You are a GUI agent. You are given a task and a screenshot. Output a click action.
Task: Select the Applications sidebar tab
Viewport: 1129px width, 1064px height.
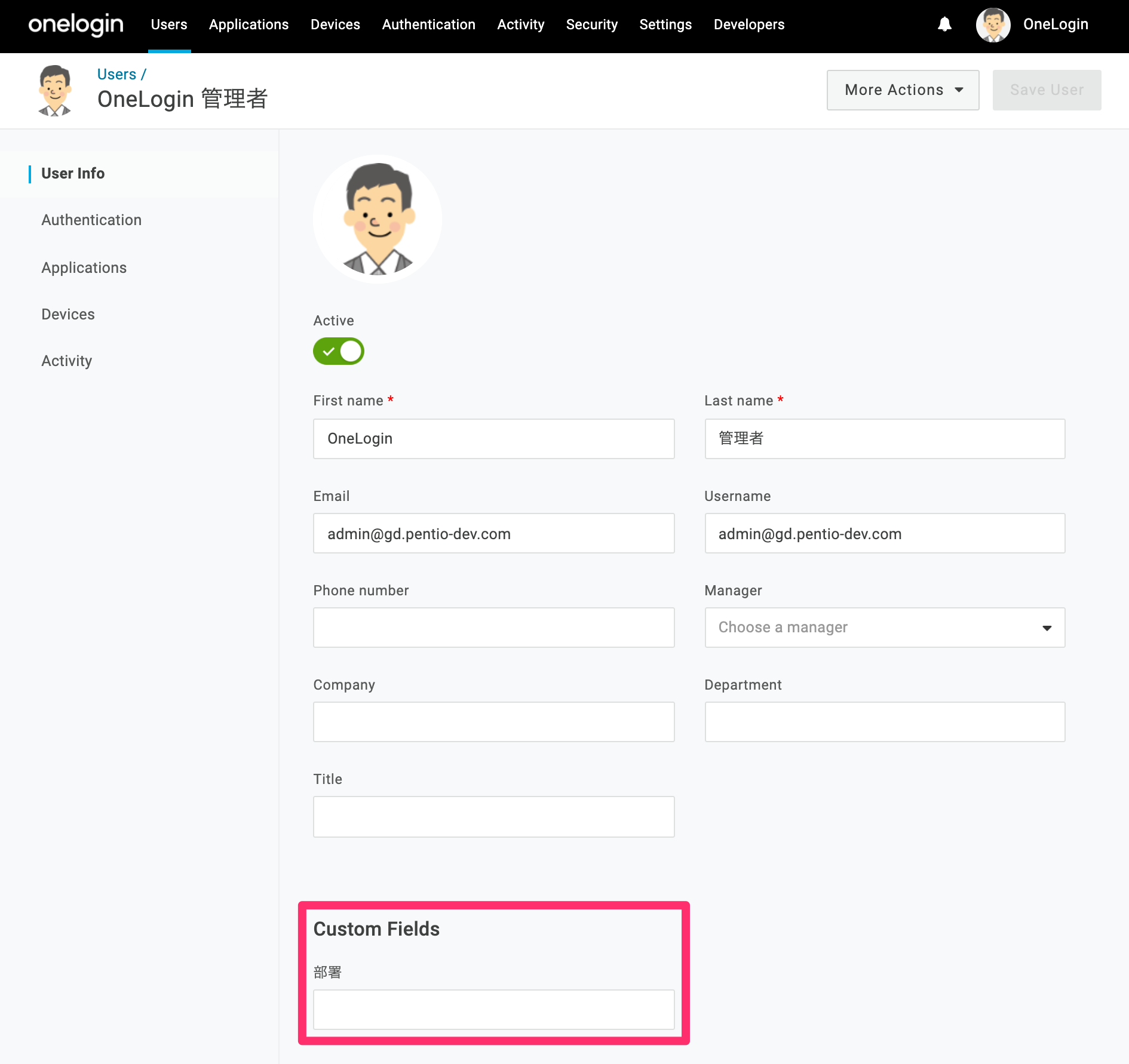tap(84, 267)
